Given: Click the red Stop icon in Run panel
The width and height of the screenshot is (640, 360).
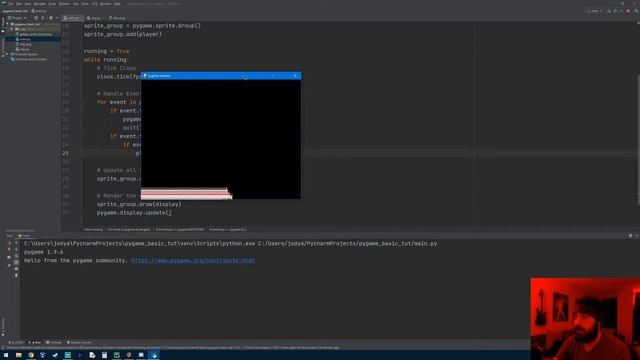Looking at the screenshot, I should coord(9,249).
